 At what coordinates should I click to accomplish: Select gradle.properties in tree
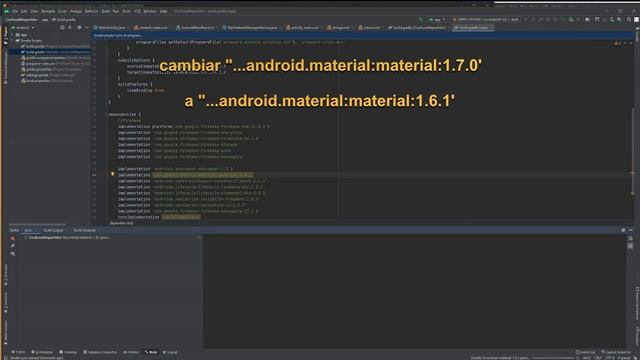(x=51, y=69)
